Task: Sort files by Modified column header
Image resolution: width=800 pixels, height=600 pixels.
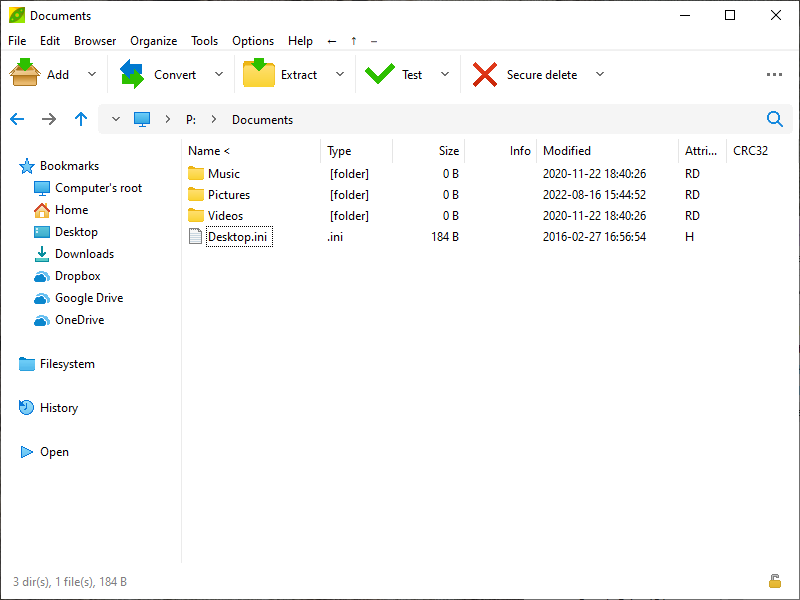Action: pos(567,151)
